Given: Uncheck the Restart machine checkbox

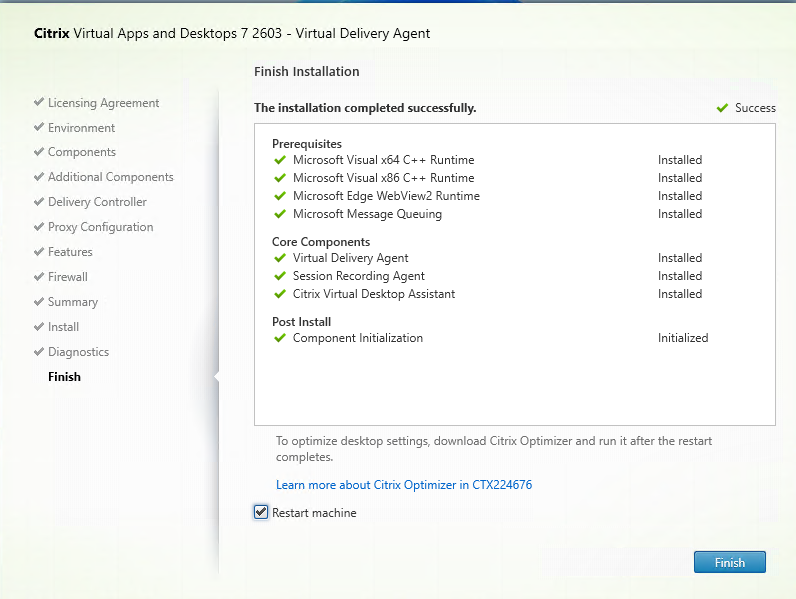Looking at the screenshot, I should (x=261, y=512).
